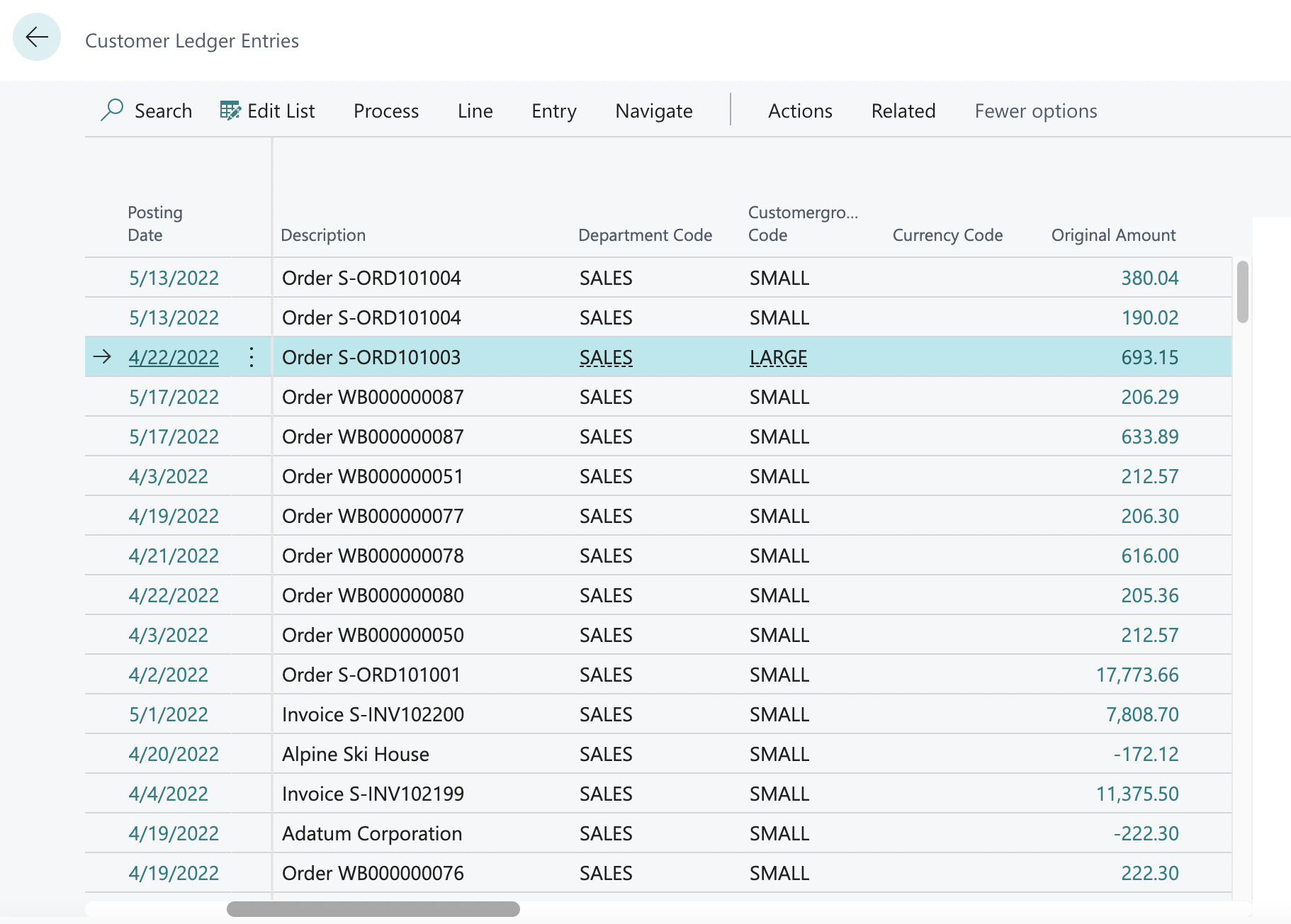Viewport: 1291px width, 924px height.
Task: Collapse the ribbon with Fewer options
Action: pos(1035,111)
